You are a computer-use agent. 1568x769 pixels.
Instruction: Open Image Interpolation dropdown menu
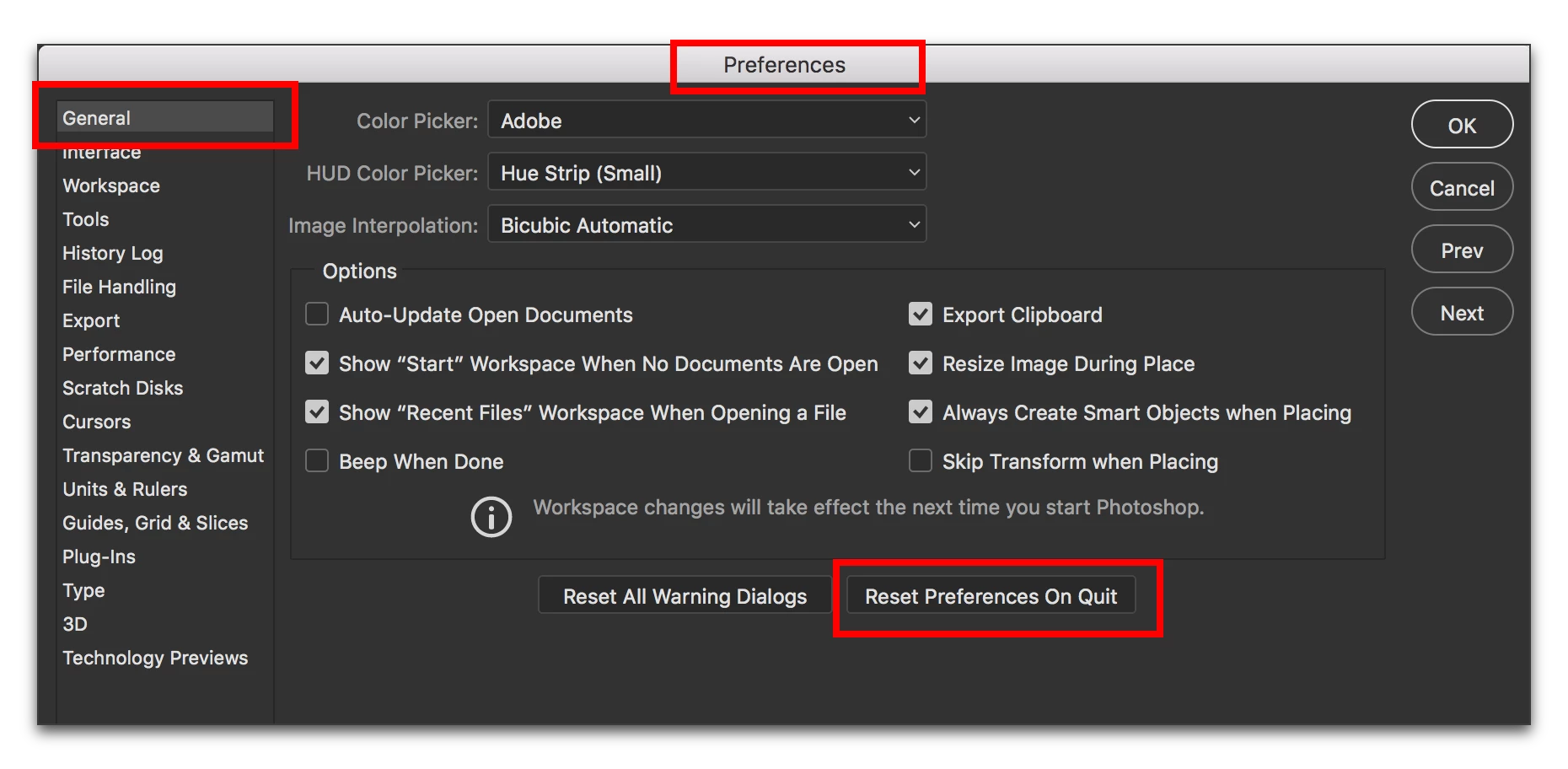pyautogui.click(x=707, y=224)
